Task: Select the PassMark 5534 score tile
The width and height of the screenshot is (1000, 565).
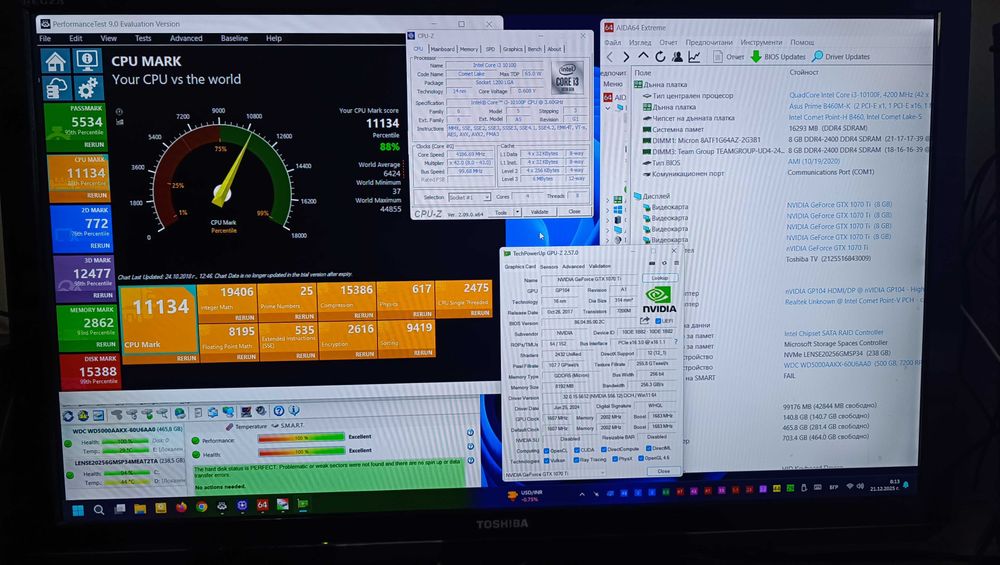Action: (76, 127)
